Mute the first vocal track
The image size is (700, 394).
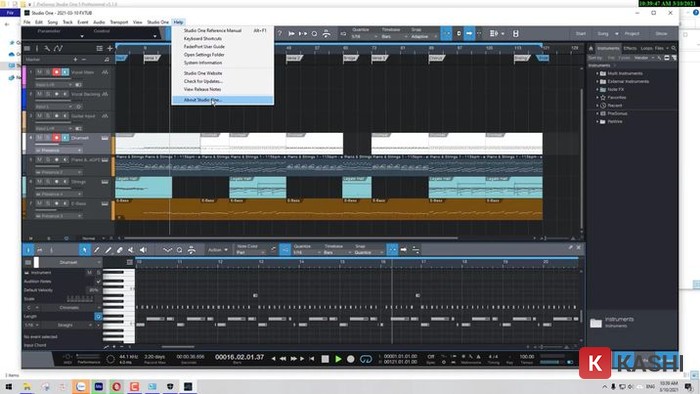[x=39, y=72]
